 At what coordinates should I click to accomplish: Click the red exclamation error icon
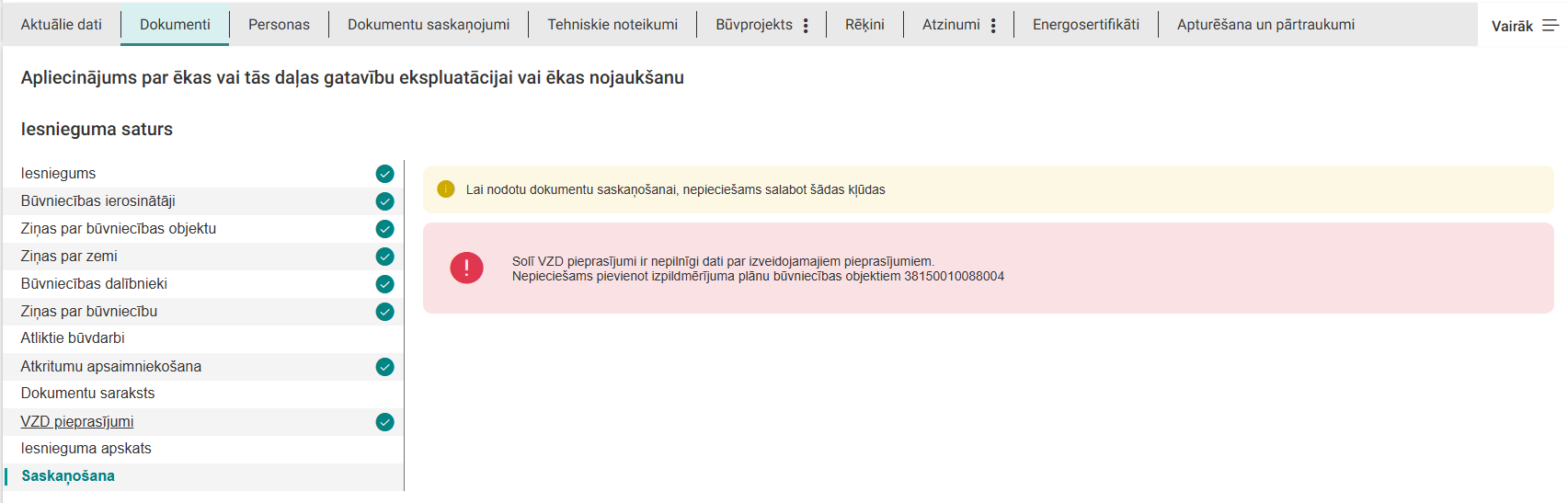pyautogui.click(x=466, y=268)
